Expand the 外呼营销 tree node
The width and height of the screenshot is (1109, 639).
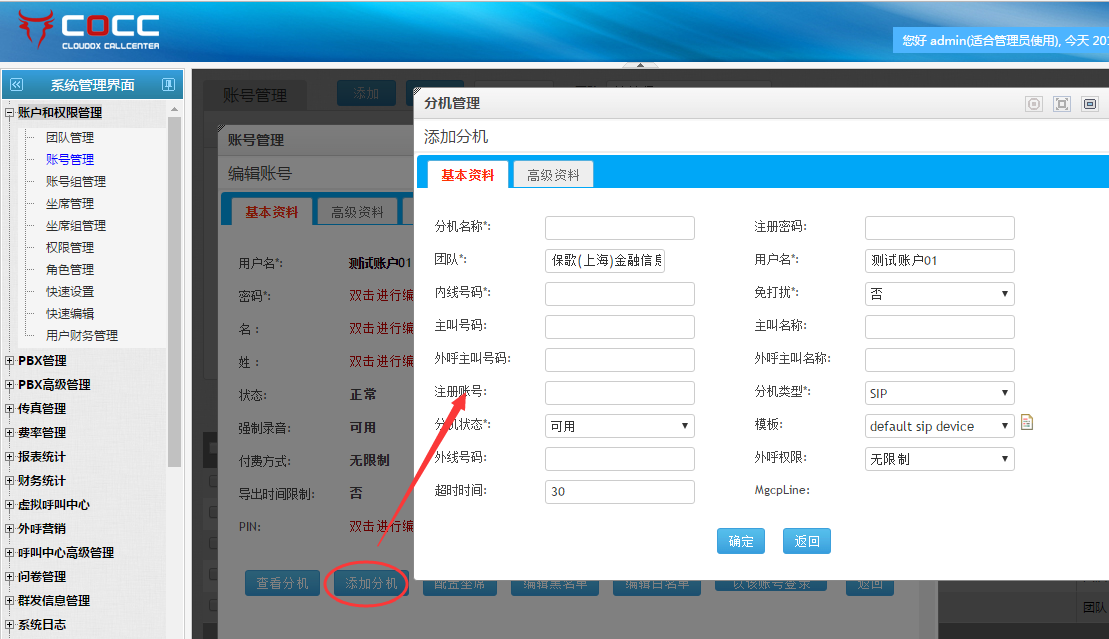(x=10, y=529)
